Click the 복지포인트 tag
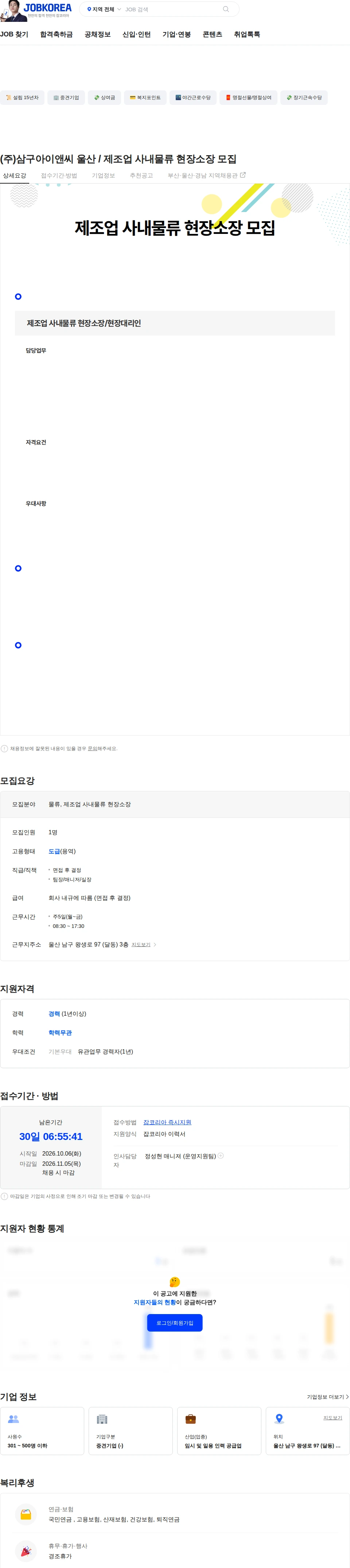 145,97
